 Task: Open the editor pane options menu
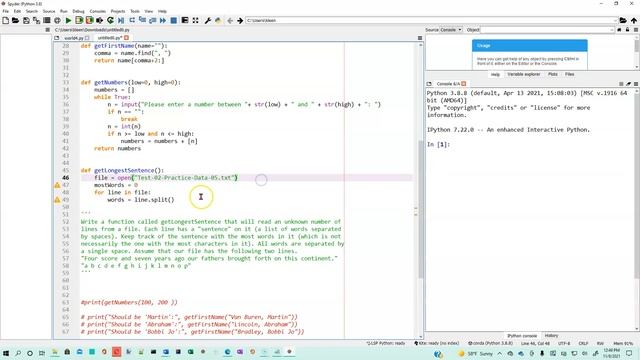[x=420, y=38]
